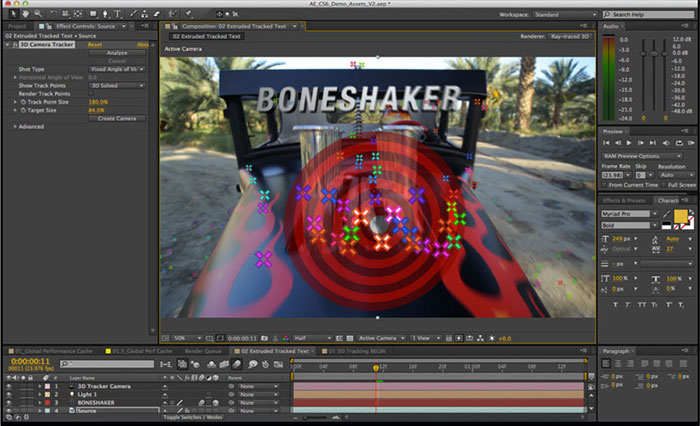The width and height of the screenshot is (700, 426).
Task: Click the 02 Extruded Tracked Text breadcrumb
Action: click(206, 37)
